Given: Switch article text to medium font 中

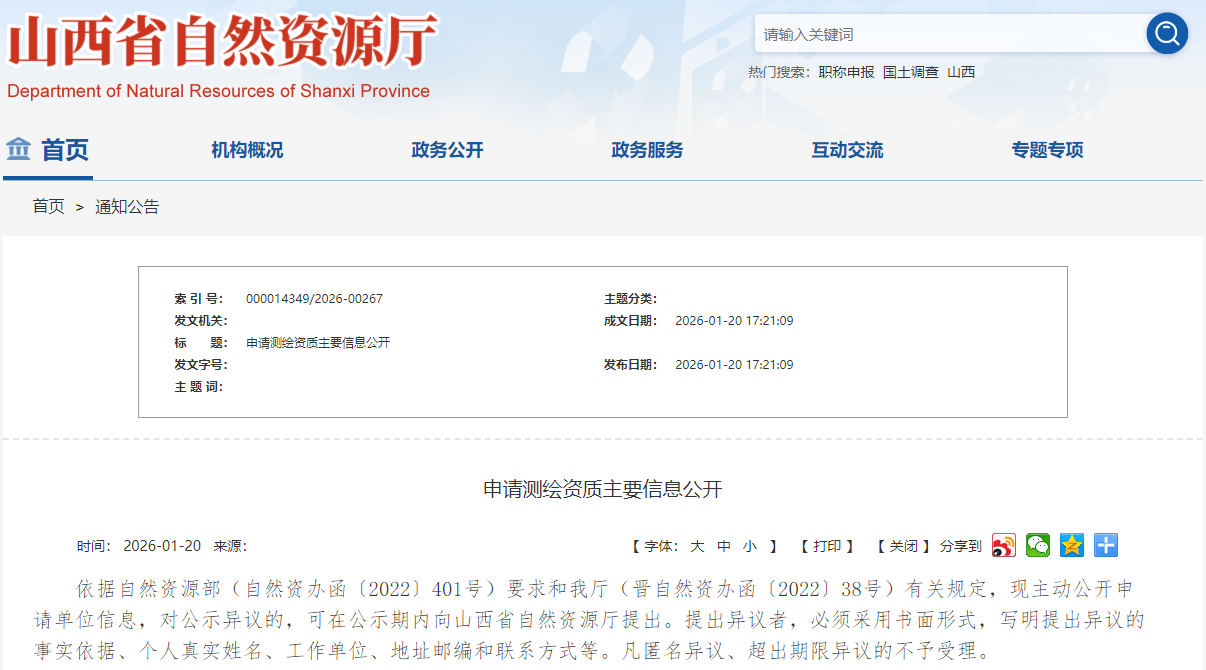Looking at the screenshot, I should point(724,546).
